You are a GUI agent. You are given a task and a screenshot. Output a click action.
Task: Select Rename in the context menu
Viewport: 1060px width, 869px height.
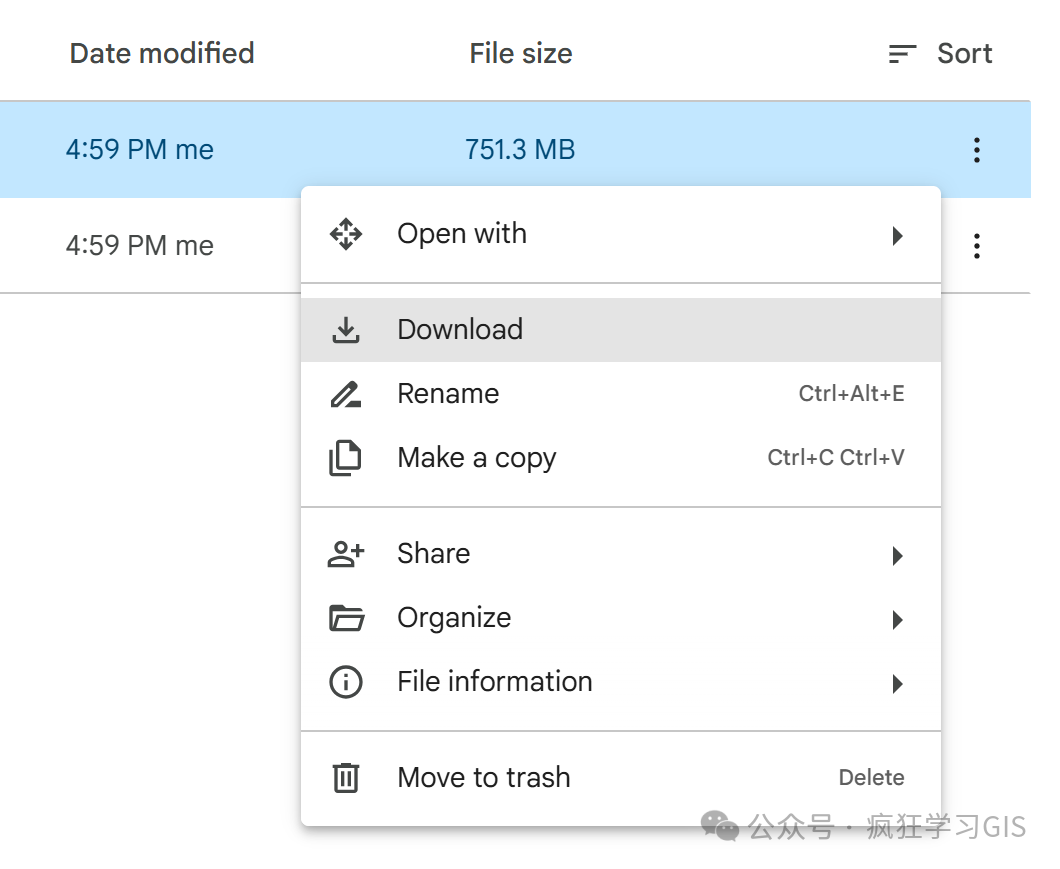[x=448, y=394]
